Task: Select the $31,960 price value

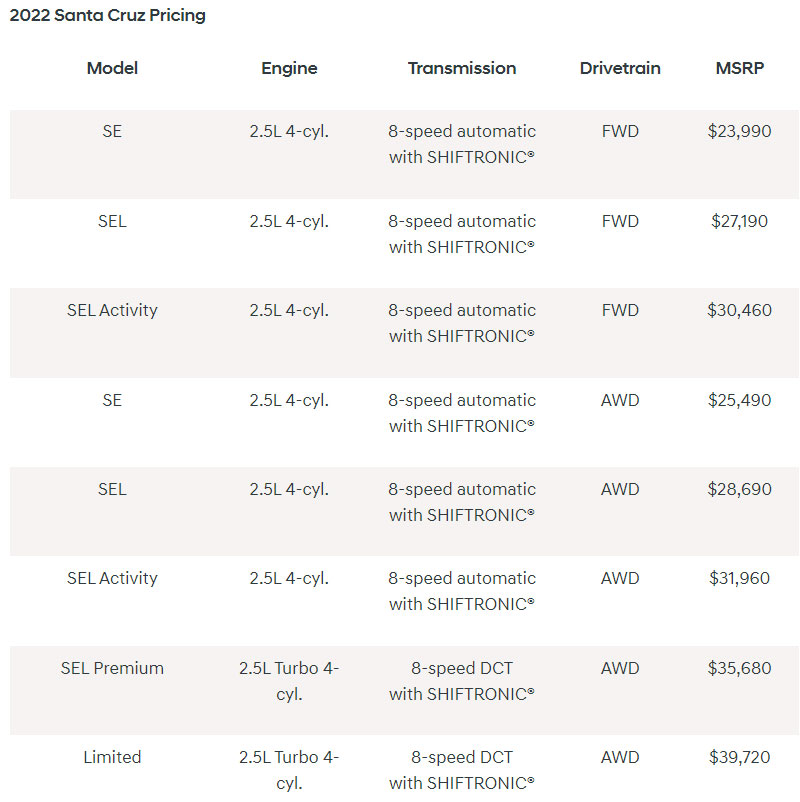Action: click(739, 578)
